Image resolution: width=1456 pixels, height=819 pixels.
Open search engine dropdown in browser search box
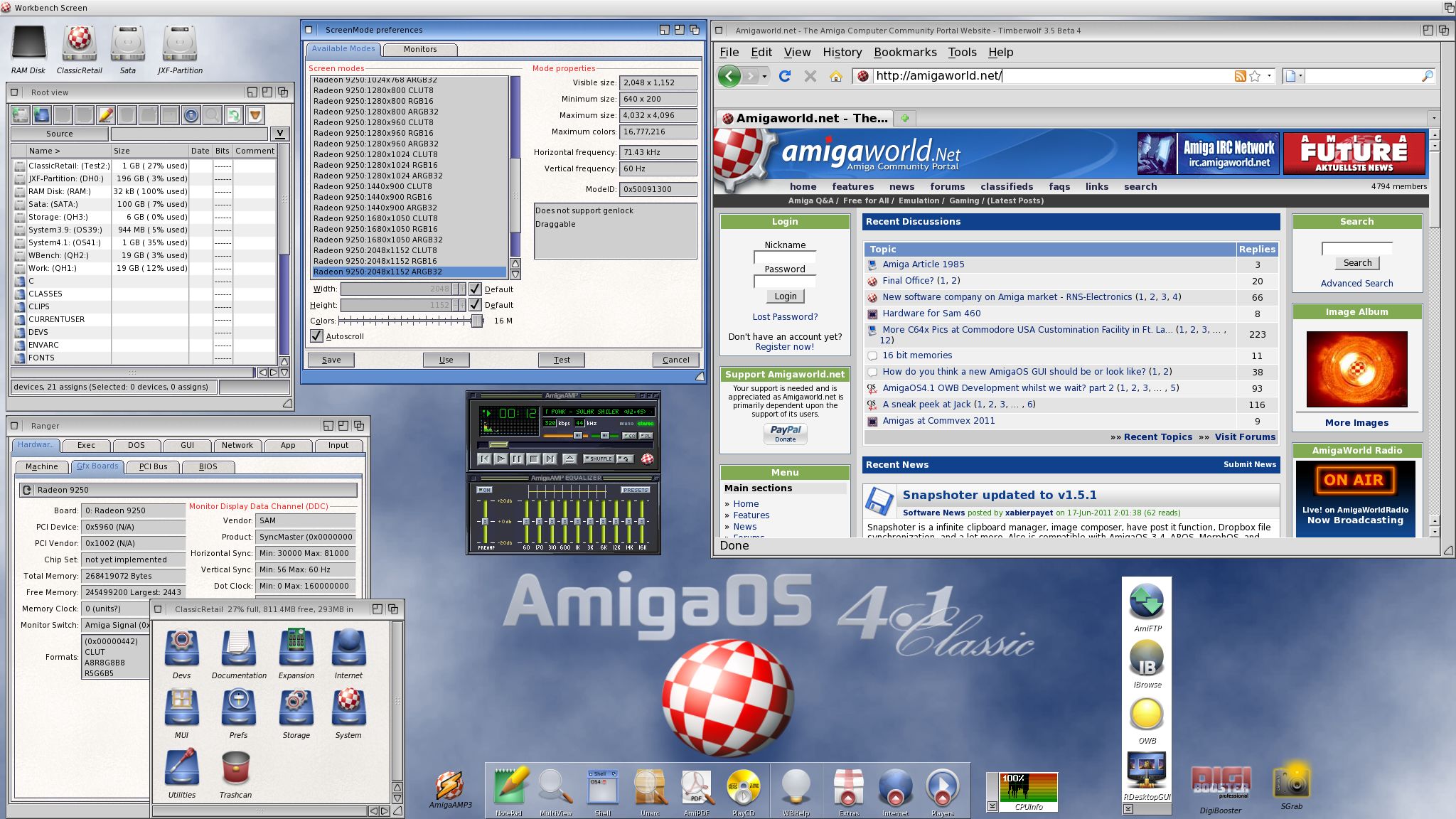(1295, 76)
